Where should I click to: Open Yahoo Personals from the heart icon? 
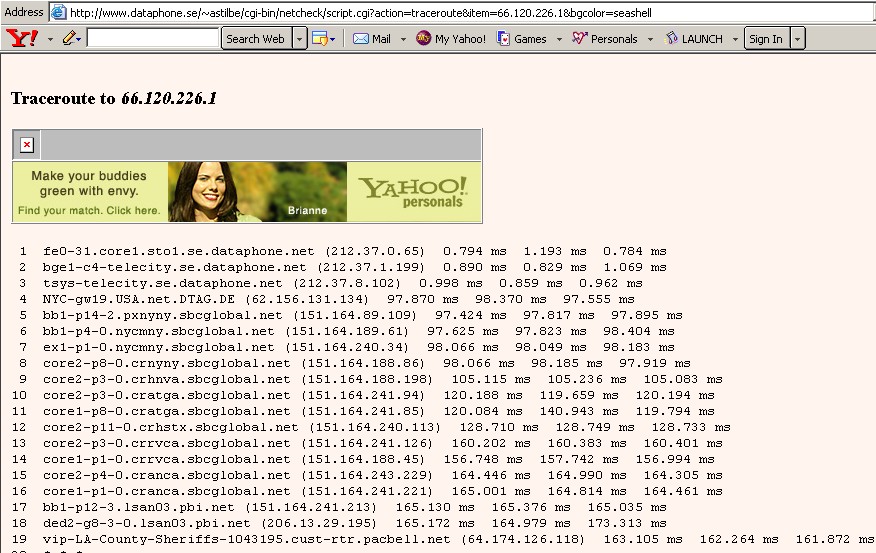point(580,39)
